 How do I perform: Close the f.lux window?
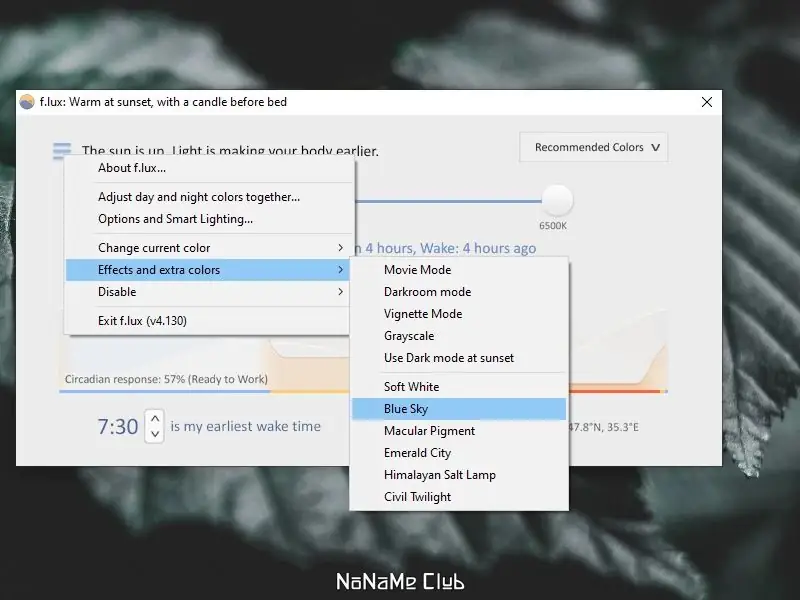707,102
